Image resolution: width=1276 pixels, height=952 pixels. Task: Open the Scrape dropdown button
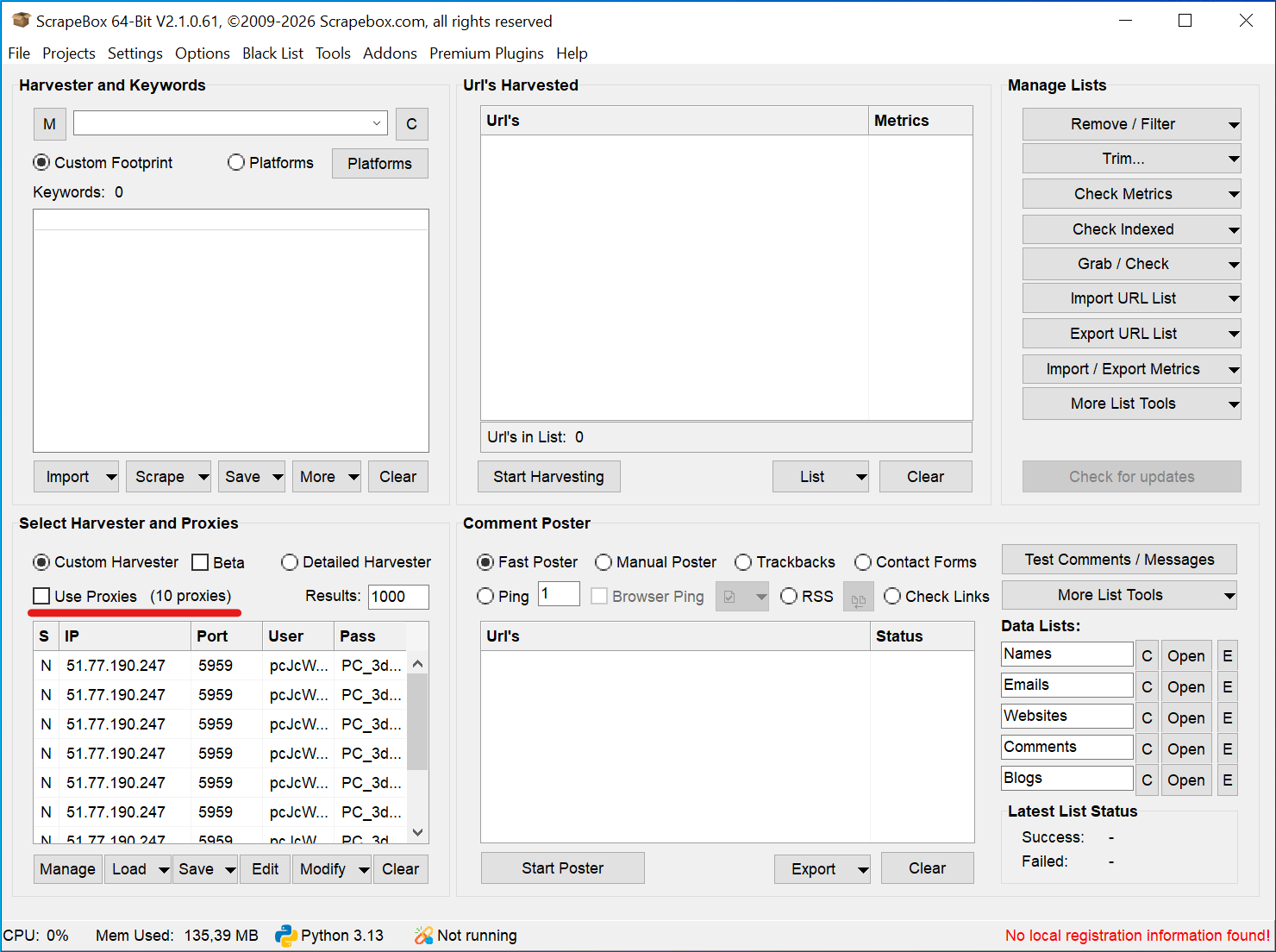coord(203,477)
